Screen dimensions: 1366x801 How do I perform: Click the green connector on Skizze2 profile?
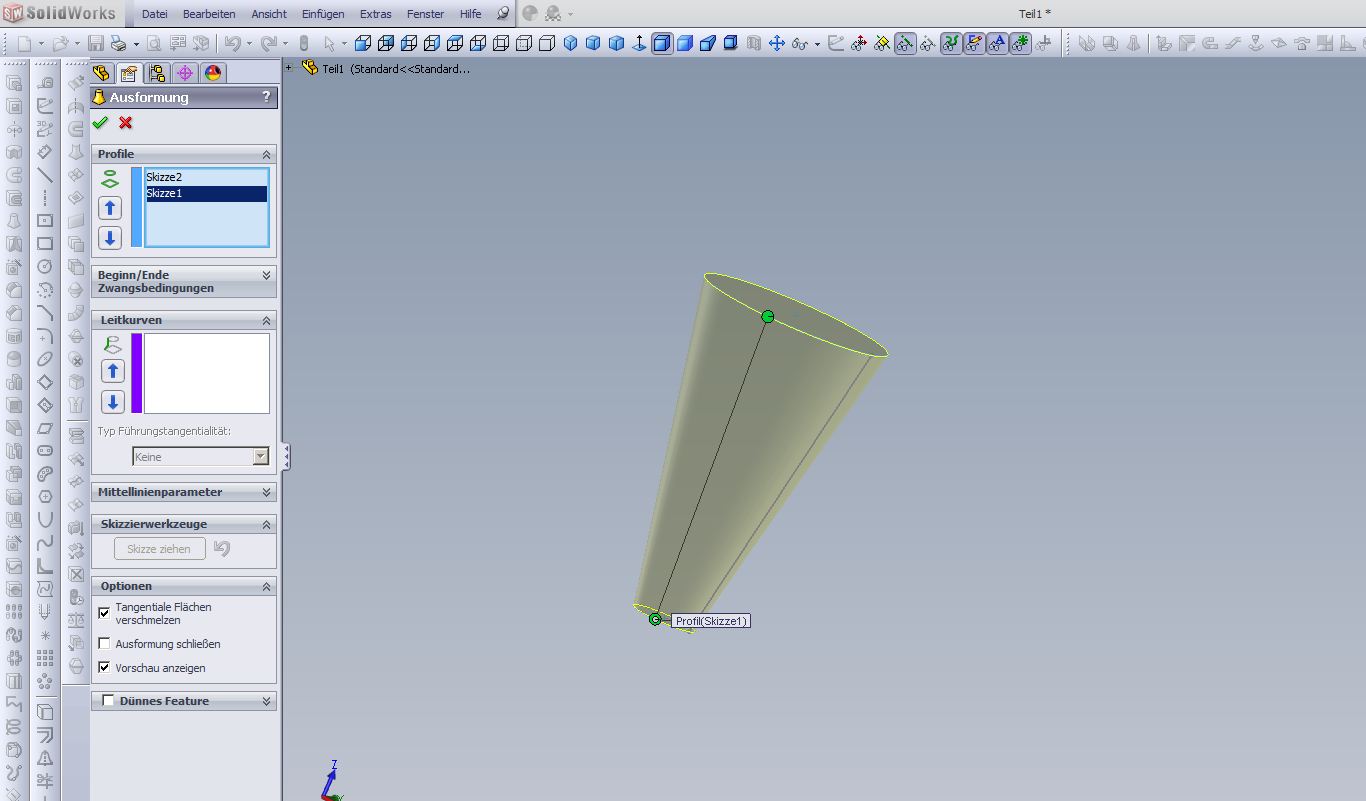point(768,317)
